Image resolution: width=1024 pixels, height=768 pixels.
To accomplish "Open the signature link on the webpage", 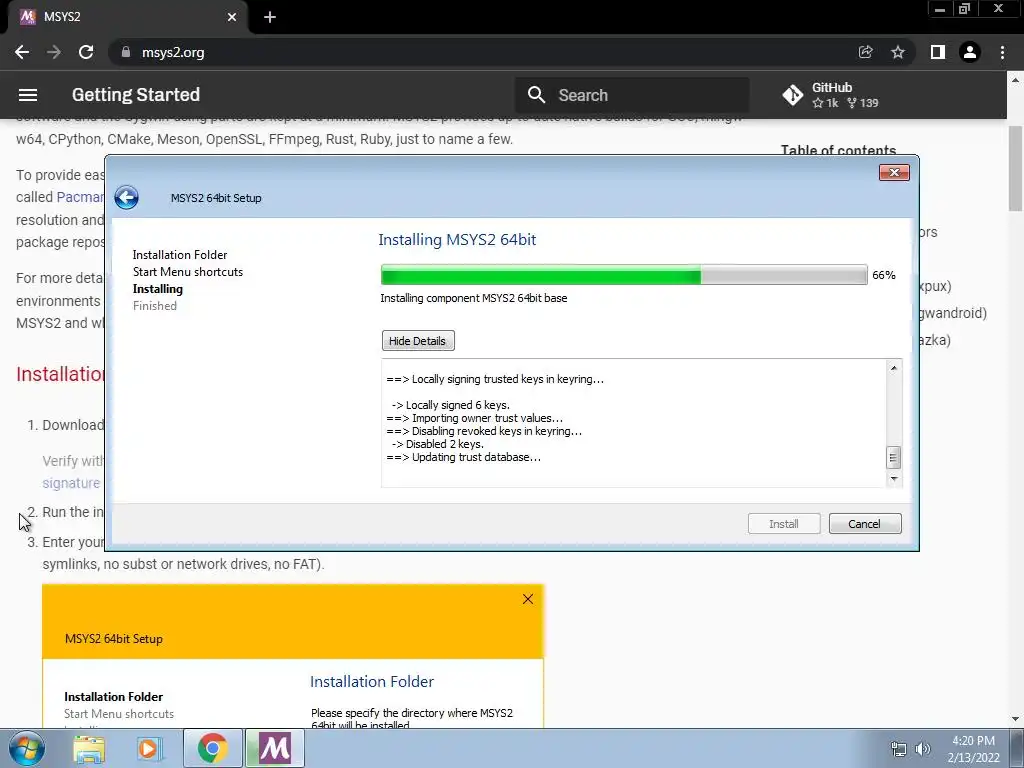I will [71, 483].
